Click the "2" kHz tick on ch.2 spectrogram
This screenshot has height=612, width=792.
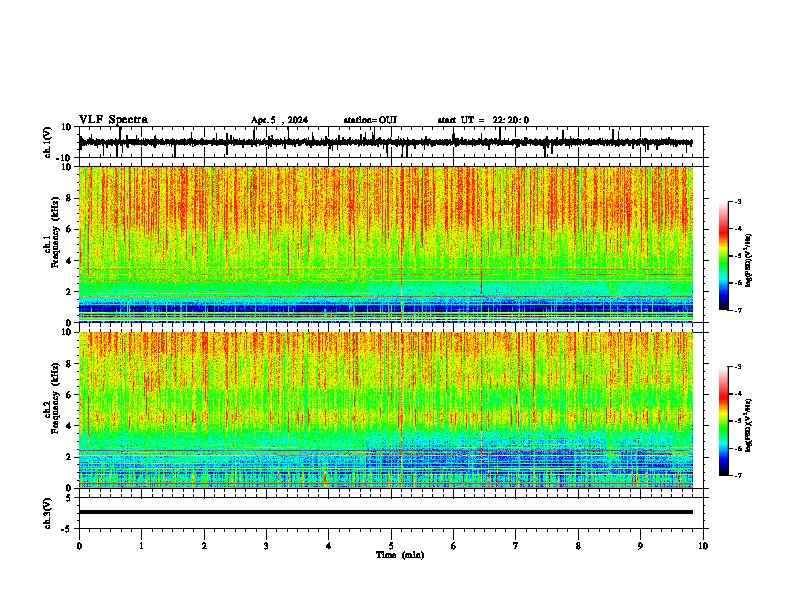tap(70, 457)
